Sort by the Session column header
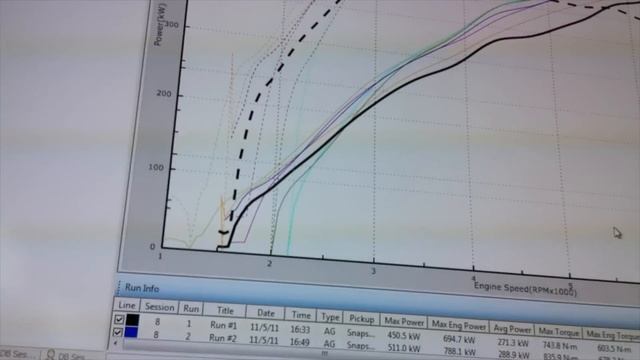 160,307
